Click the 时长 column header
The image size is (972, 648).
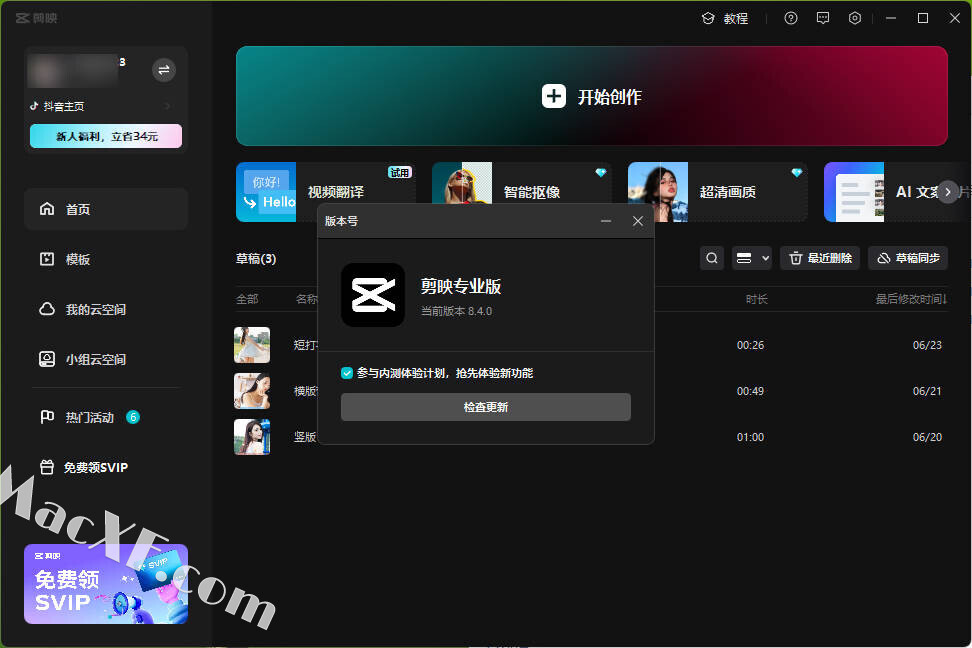tap(756, 300)
